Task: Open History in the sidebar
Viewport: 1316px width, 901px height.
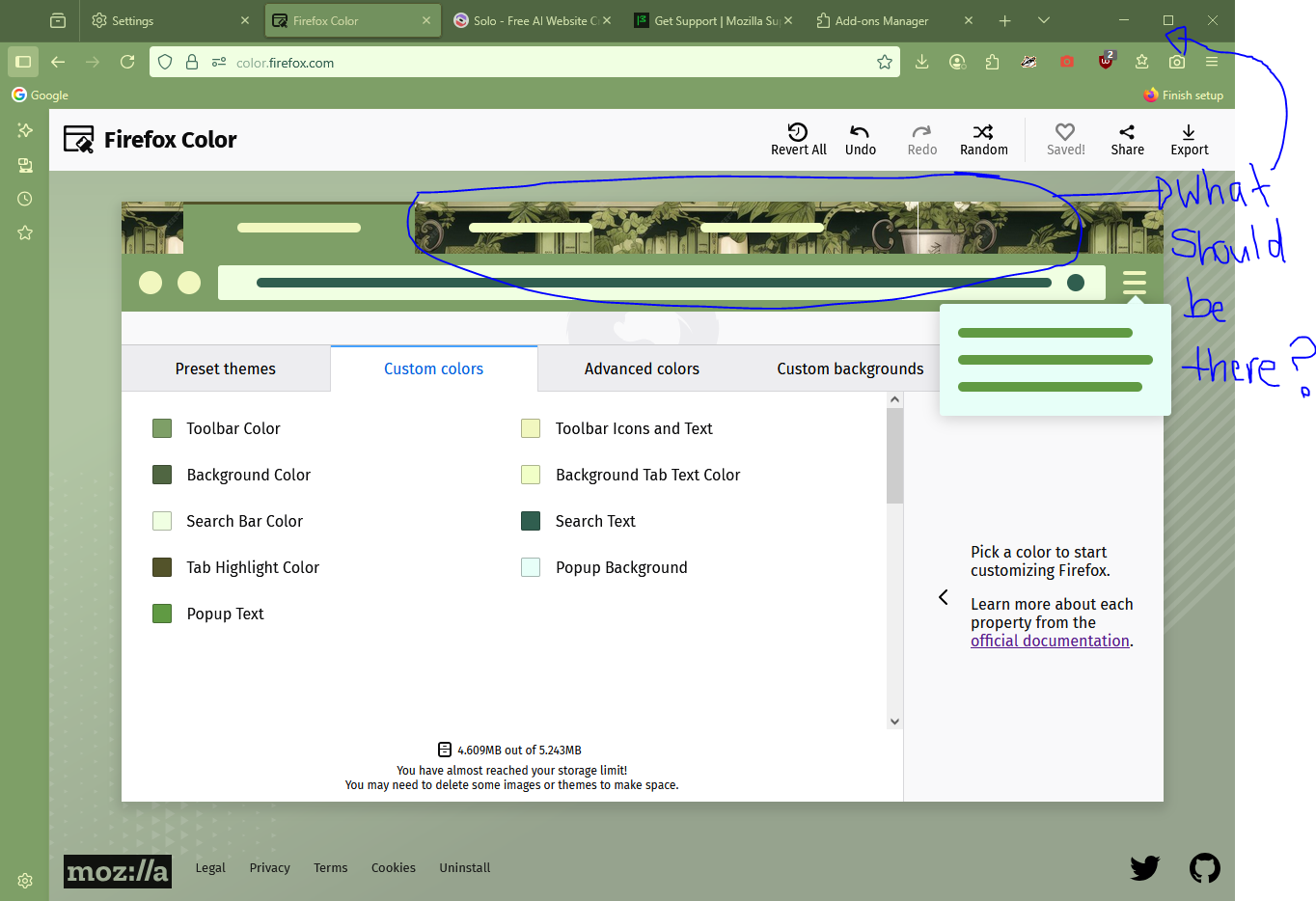Action: [25, 199]
